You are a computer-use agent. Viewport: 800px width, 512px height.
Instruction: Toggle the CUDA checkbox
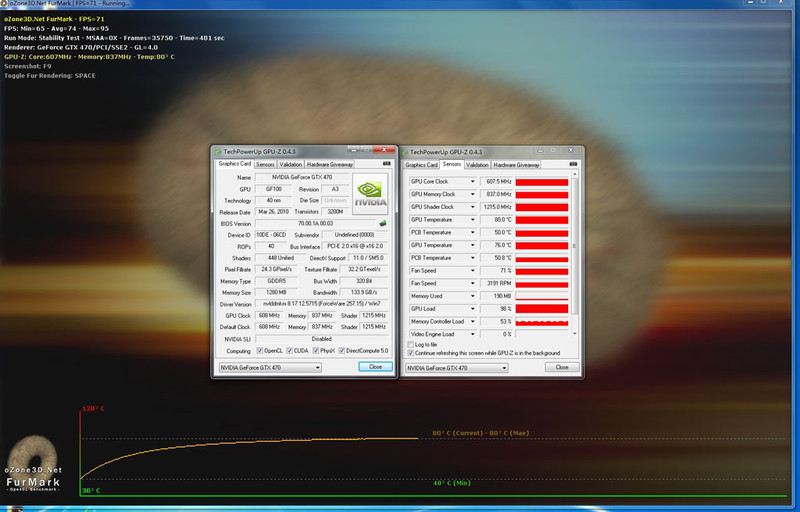point(289,351)
